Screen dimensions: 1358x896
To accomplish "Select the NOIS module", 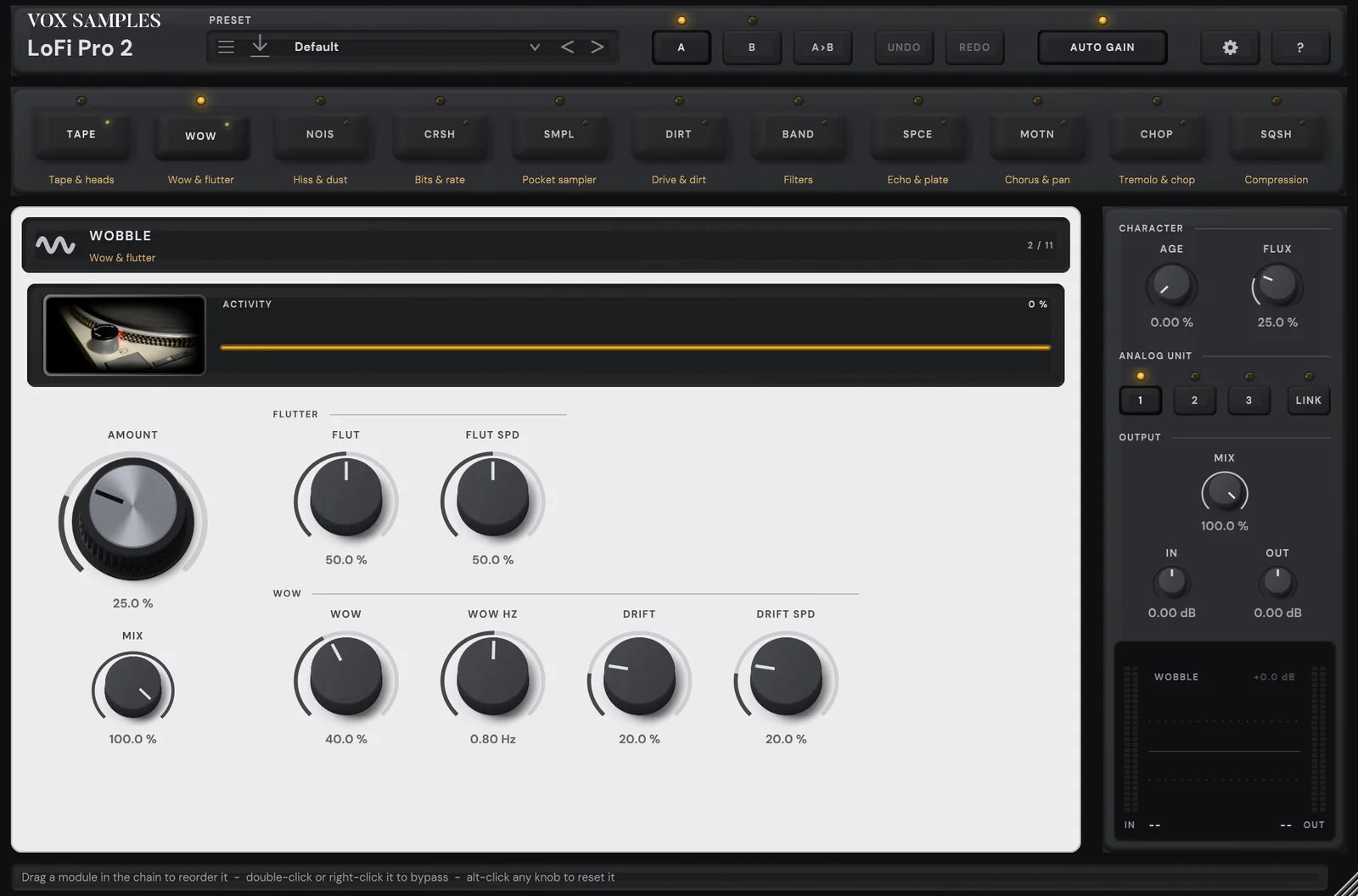I will point(320,134).
